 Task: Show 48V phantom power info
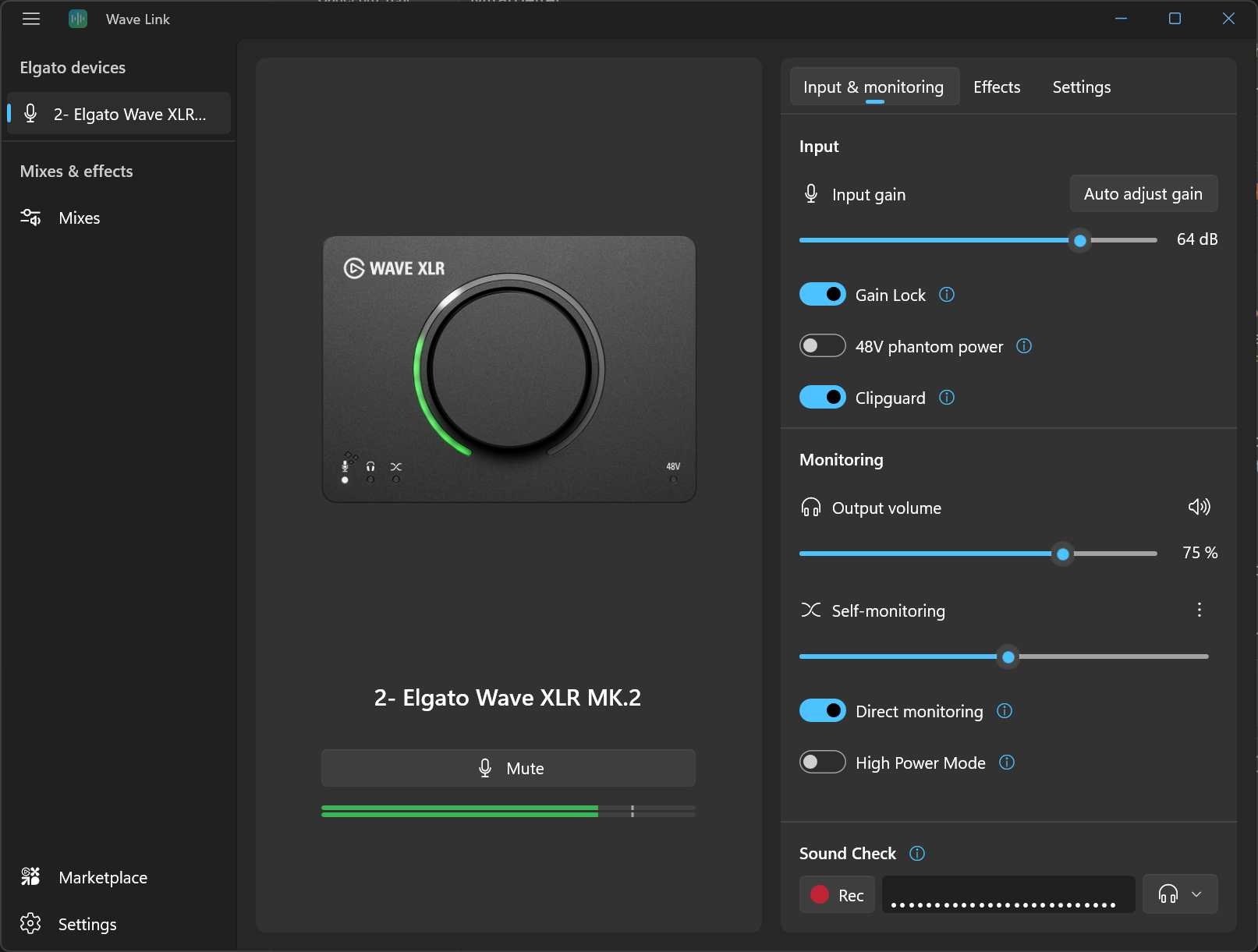(1024, 346)
